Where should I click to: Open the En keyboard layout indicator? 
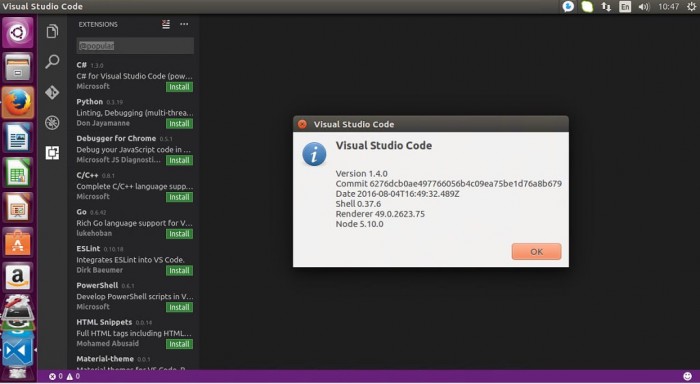(x=625, y=7)
